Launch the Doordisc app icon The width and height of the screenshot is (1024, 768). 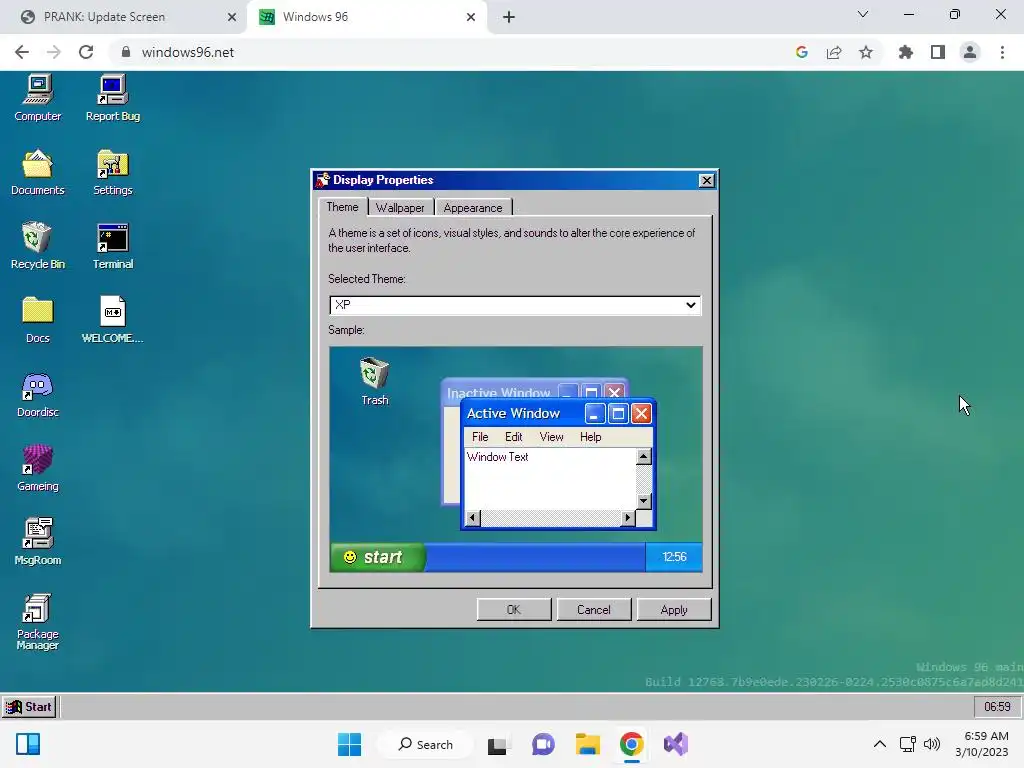(37, 394)
